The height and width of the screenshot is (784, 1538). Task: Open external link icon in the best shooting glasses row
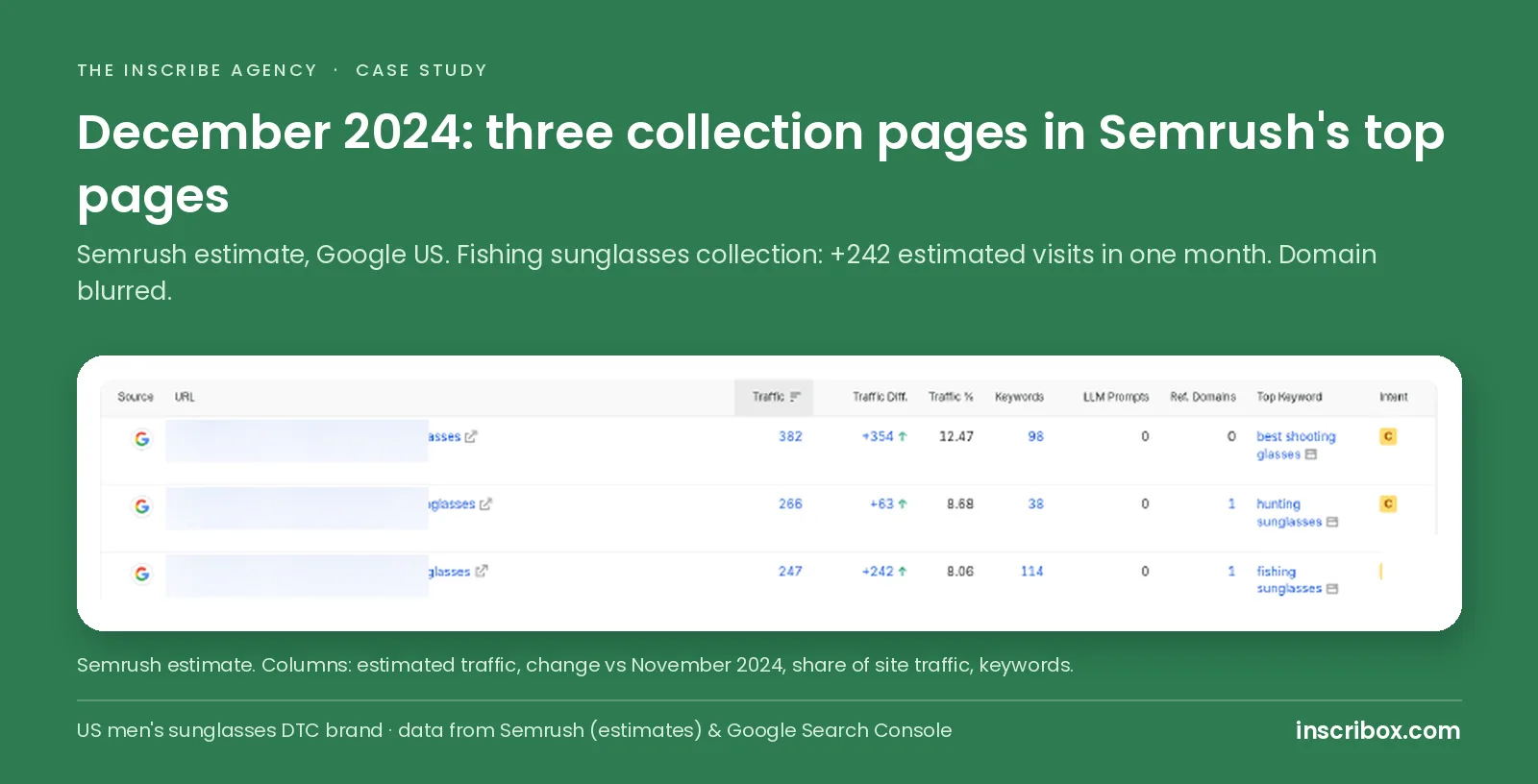click(471, 436)
